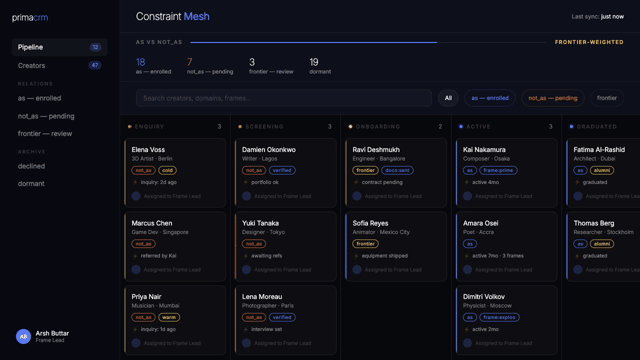Open the Pipeline nav item
Screen dimensions: 640x360
pyautogui.click(x=60, y=47)
